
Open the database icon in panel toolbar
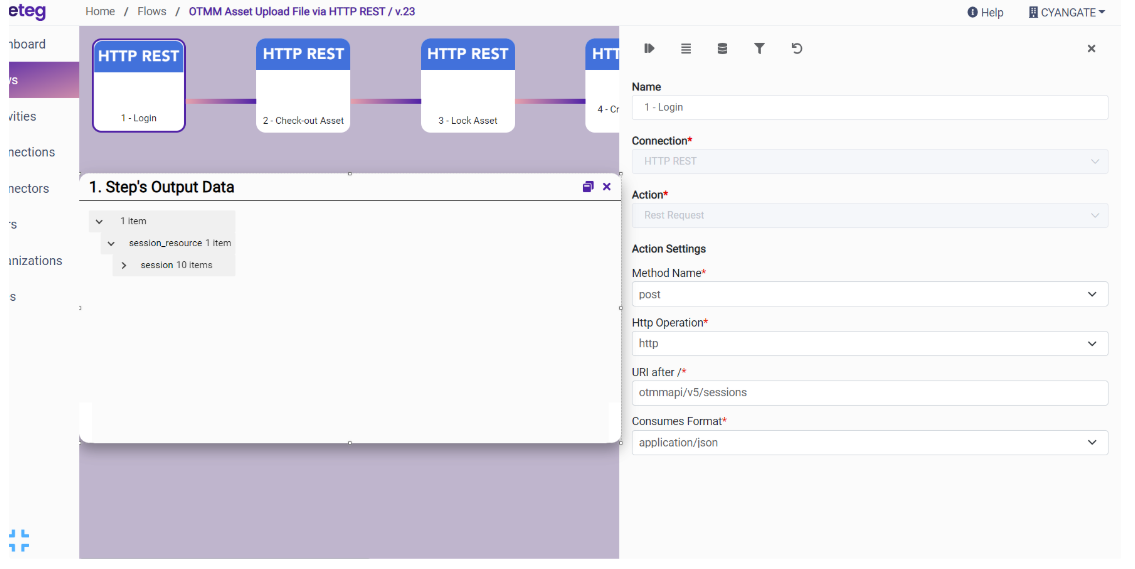722,48
